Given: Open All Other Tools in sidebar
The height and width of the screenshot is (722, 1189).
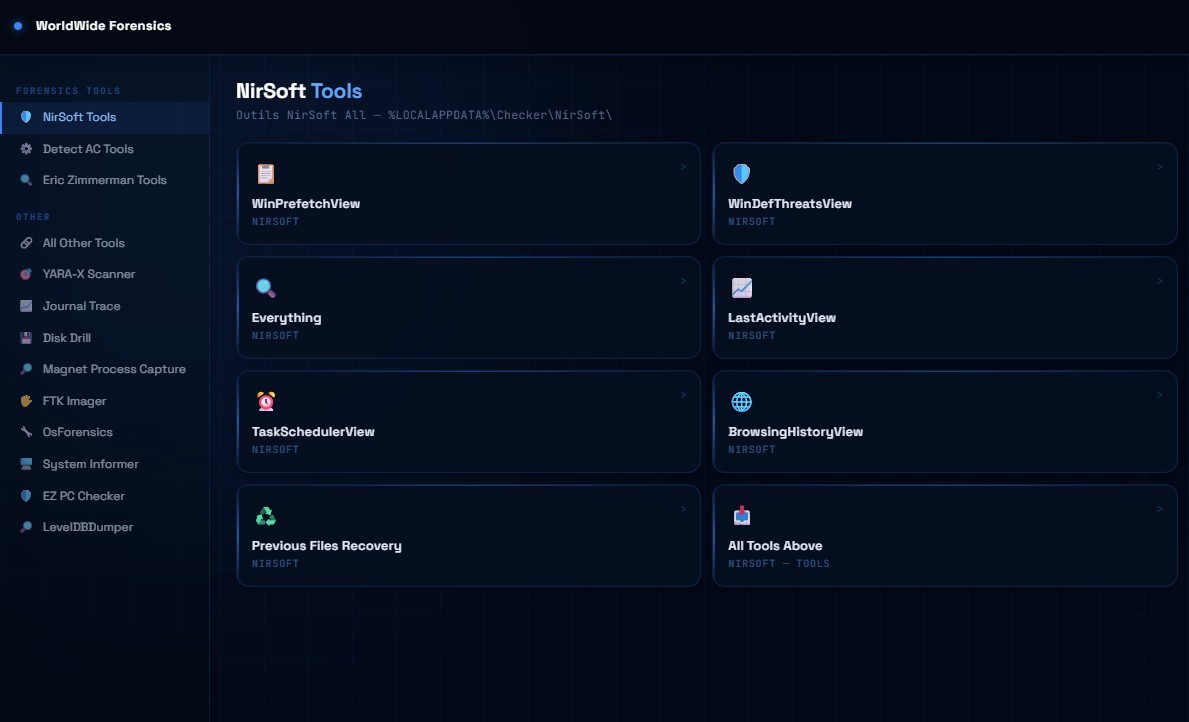Looking at the screenshot, I should 105,243.
